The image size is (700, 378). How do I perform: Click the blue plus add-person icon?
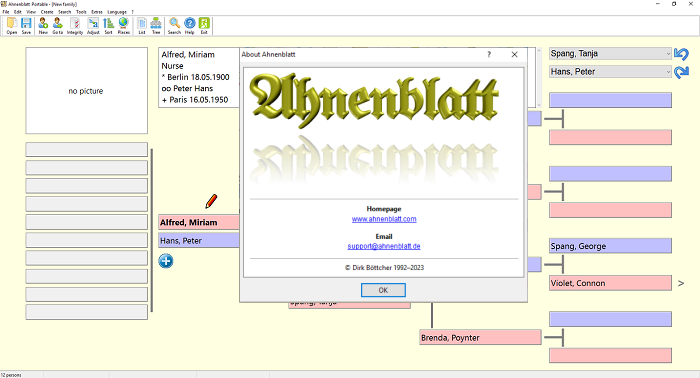(x=166, y=261)
